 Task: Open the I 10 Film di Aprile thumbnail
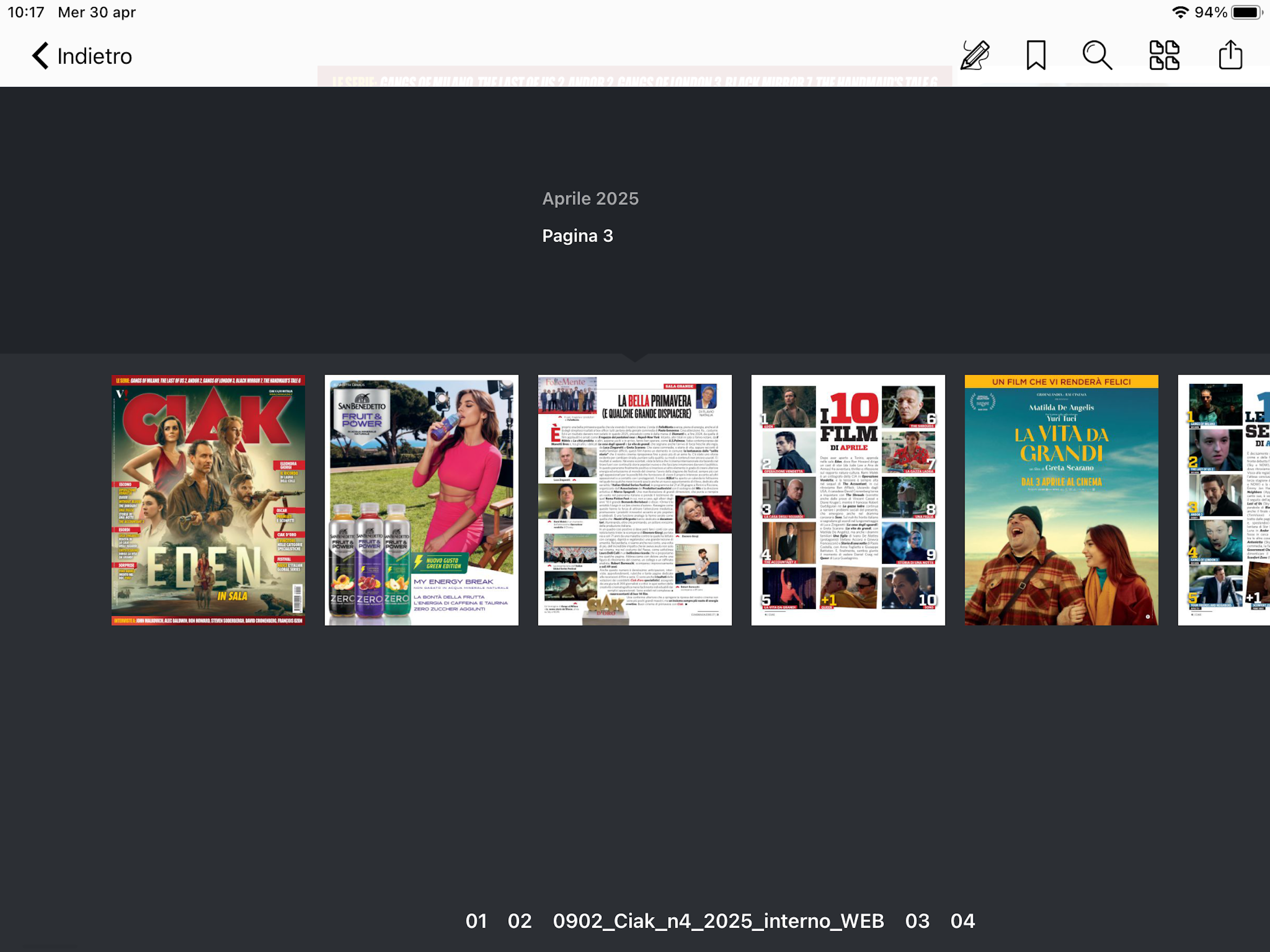pyautogui.click(x=848, y=500)
